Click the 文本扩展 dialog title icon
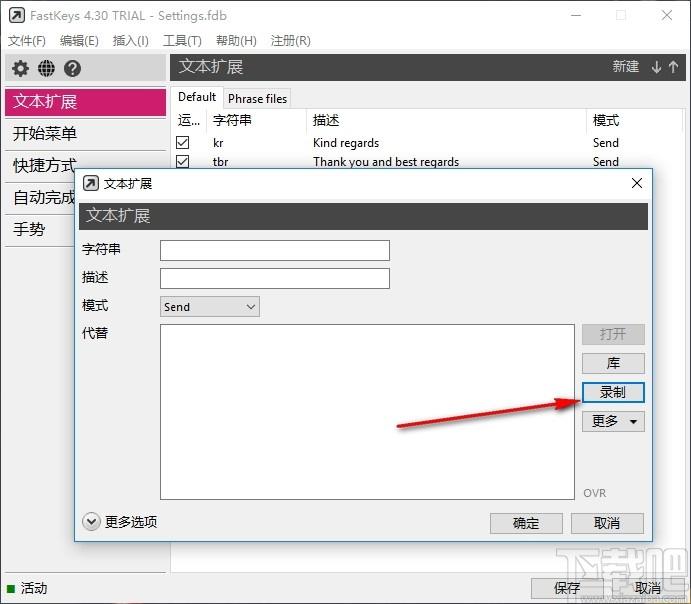The height and width of the screenshot is (604, 691). [x=91, y=183]
